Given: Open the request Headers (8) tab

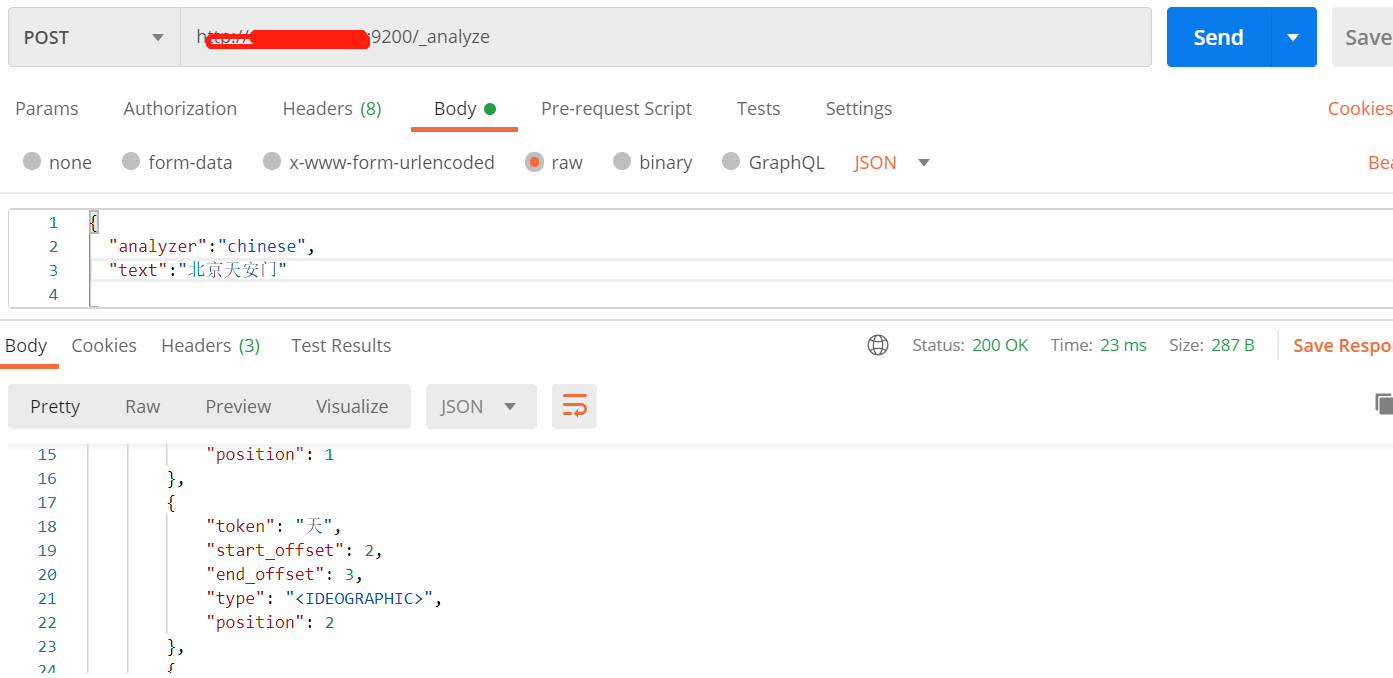Looking at the screenshot, I should pos(332,108).
